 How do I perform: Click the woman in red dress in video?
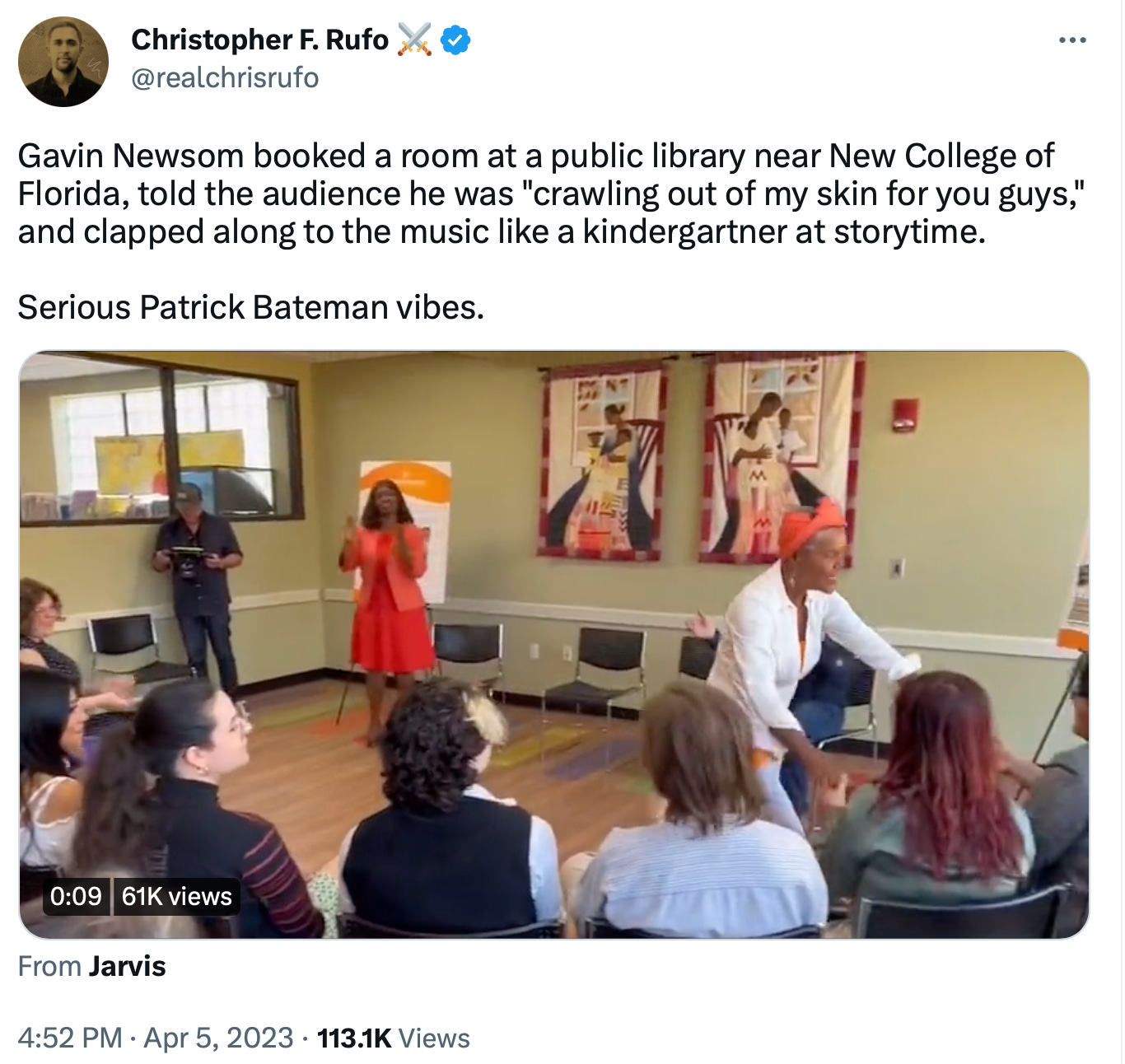click(x=388, y=593)
